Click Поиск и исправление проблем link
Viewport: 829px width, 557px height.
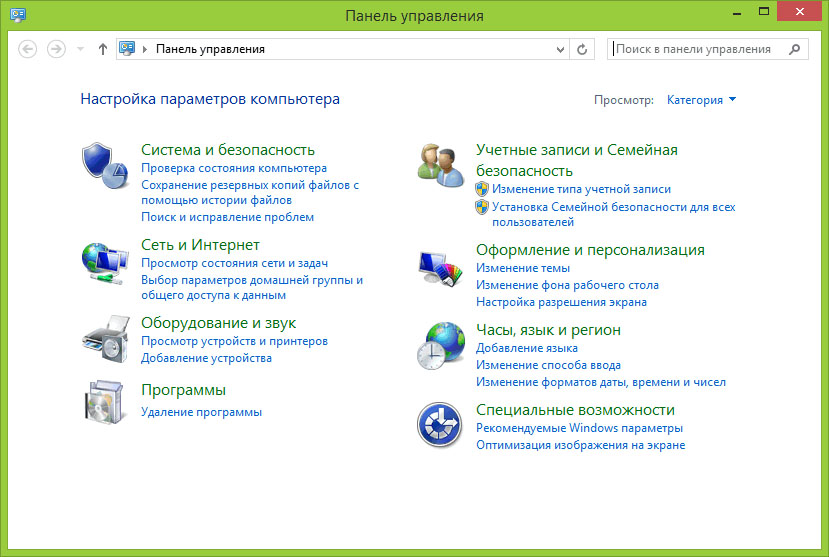click(x=227, y=217)
